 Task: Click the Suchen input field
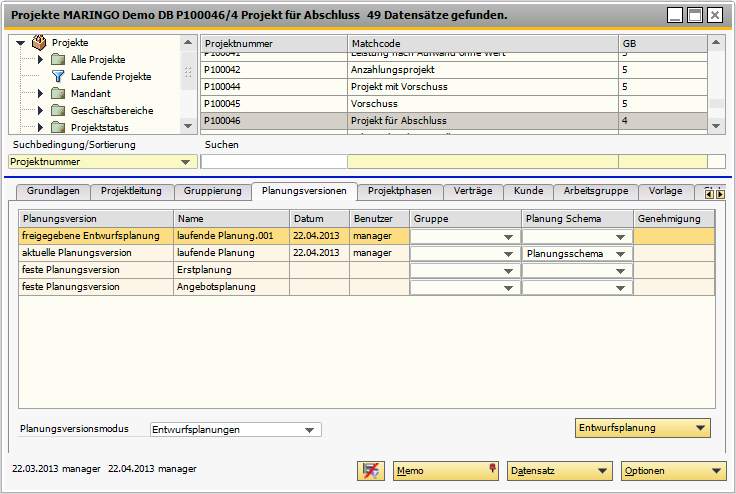273,162
